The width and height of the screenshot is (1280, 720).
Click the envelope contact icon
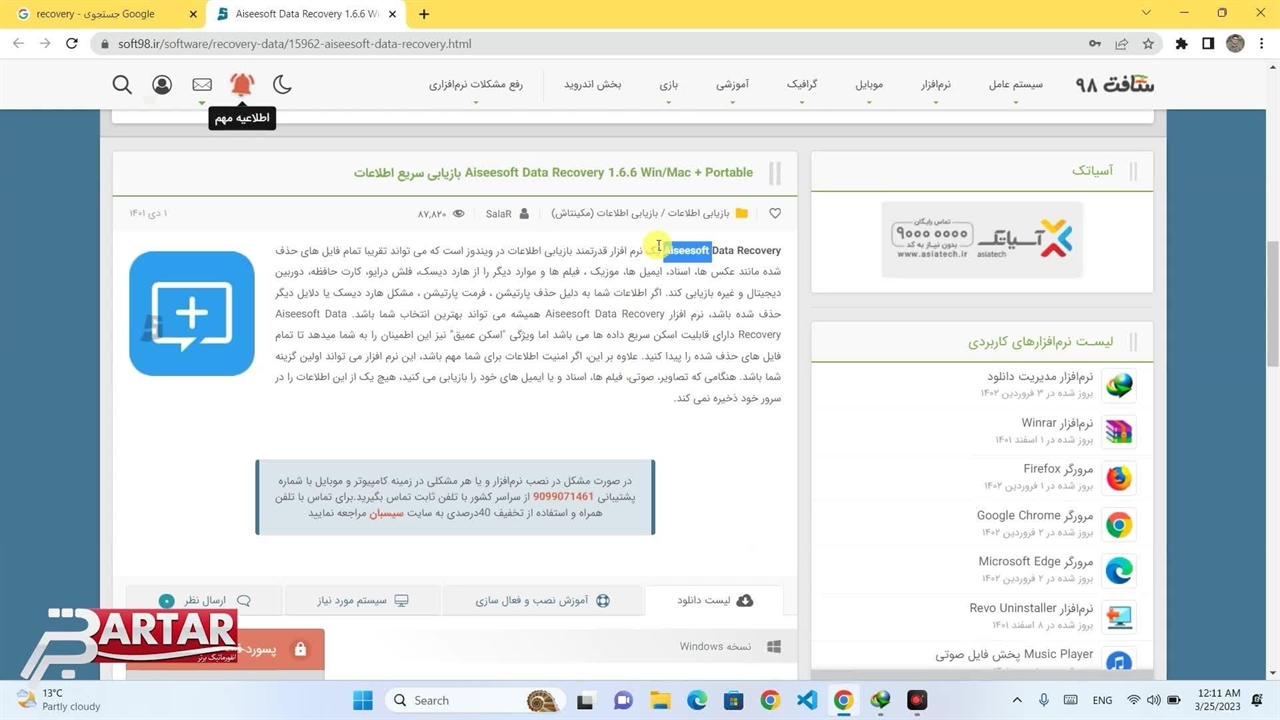pos(202,85)
